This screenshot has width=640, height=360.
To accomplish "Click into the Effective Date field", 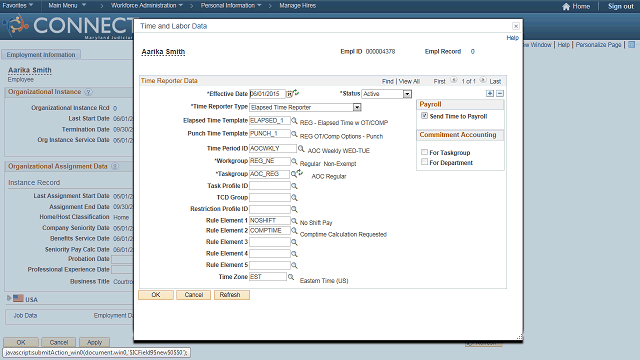I will pos(267,94).
